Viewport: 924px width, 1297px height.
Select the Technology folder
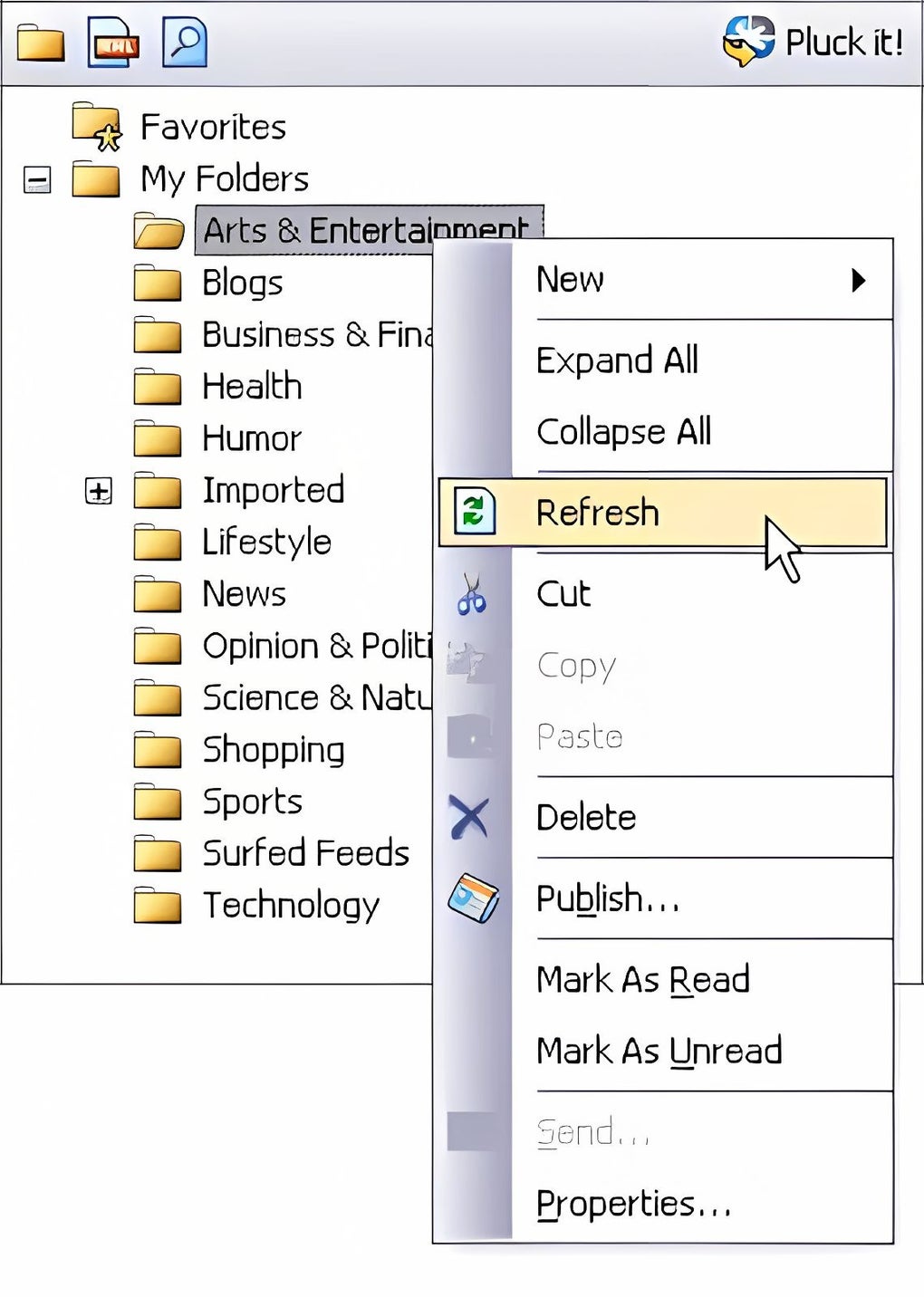pyautogui.click(x=291, y=905)
